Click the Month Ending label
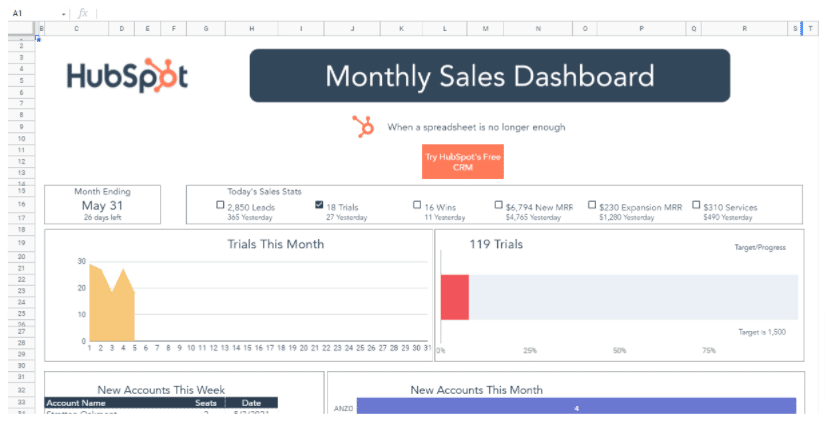This screenshot has width=826, height=421. point(102,191)
